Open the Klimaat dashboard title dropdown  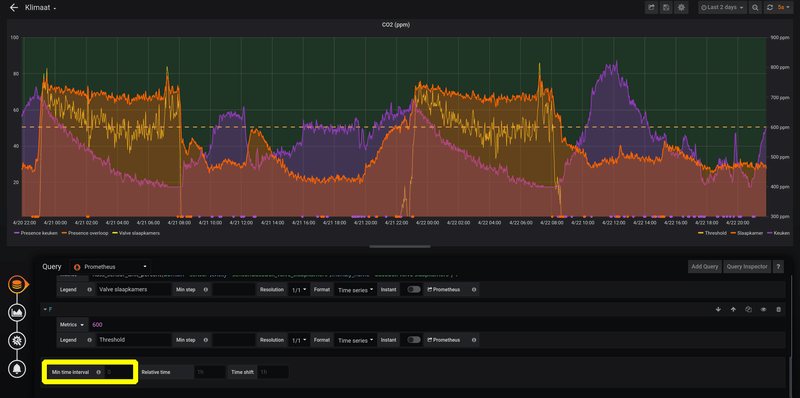pyautogui.click(x=41, y=8)
